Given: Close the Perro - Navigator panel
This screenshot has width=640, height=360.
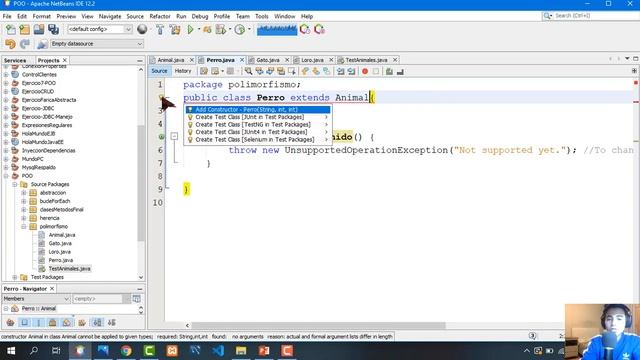Looking at the screenshot, I should pyautogui.click(x=52, y=289).
